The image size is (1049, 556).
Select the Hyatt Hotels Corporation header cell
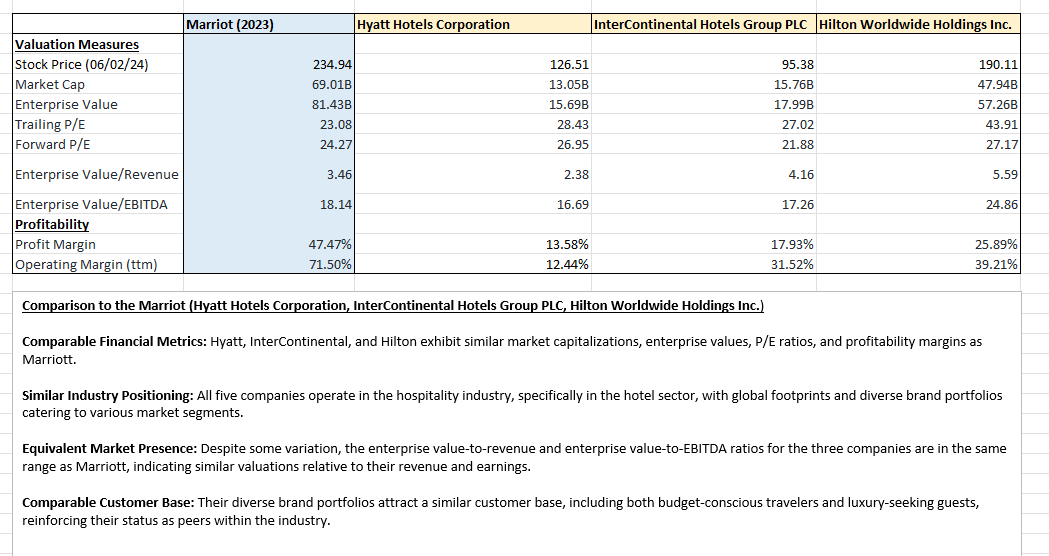click(x=472, y=25)
